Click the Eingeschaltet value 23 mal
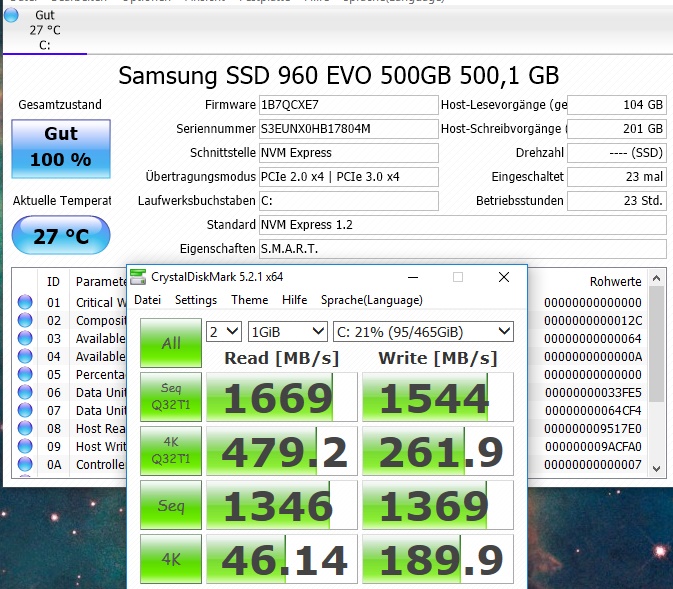The width and height of the screenshot is (673, 589). (x=617, y=177)
